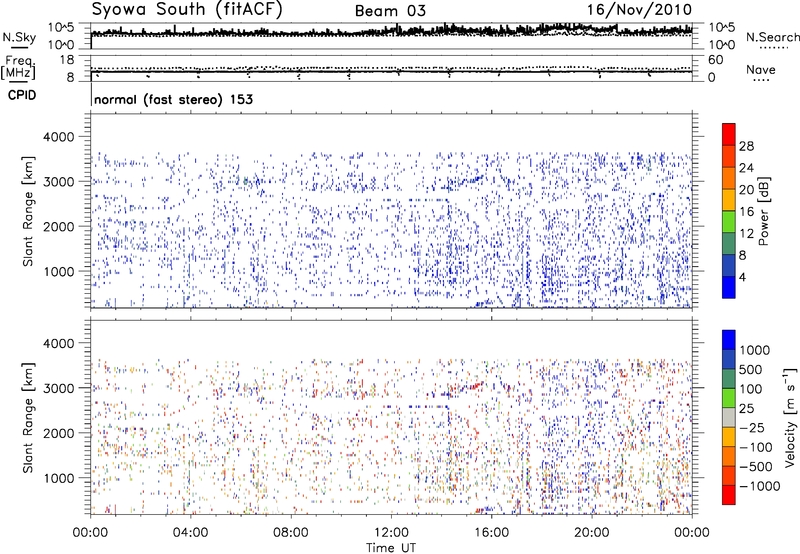The width and height of the screenshot is (800, 554).
Task: Click the 'Freq. [MHz]' axis label
Action: click(x=19, y=68)
